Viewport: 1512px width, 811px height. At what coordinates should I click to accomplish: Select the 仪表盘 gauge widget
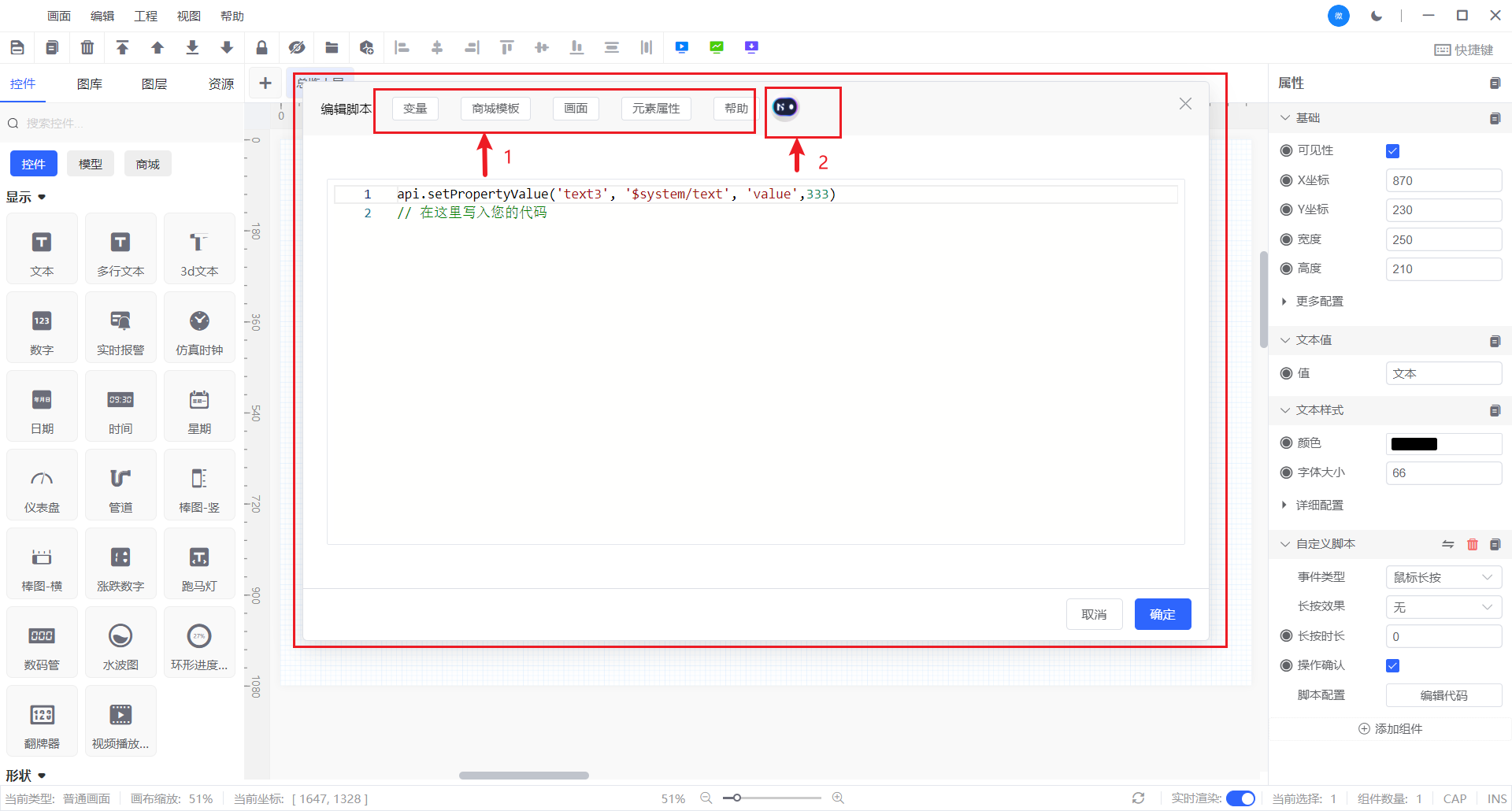point(42,486)
